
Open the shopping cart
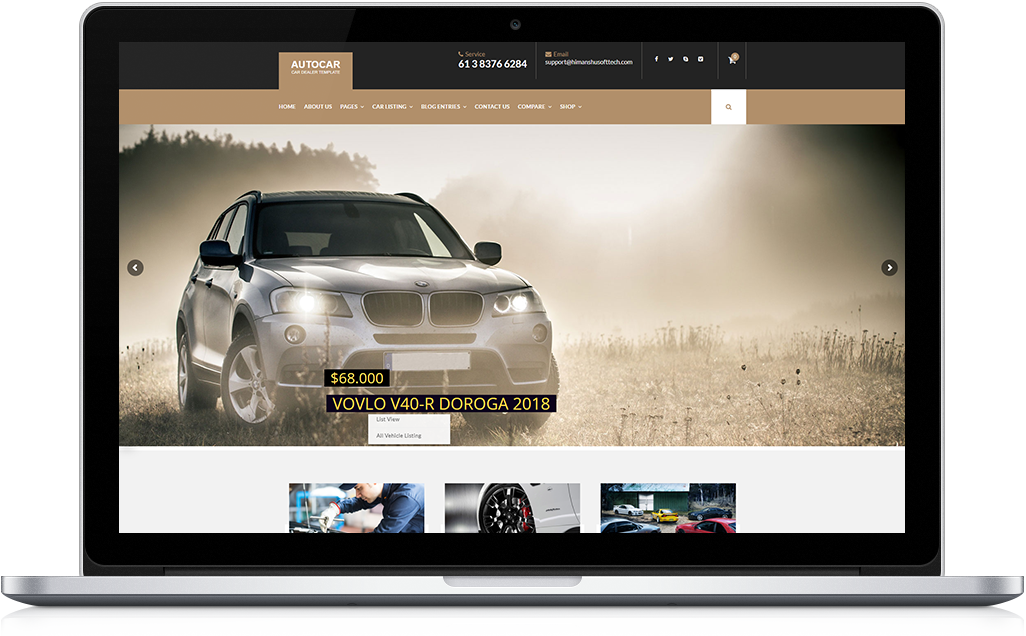pos(732,60)
